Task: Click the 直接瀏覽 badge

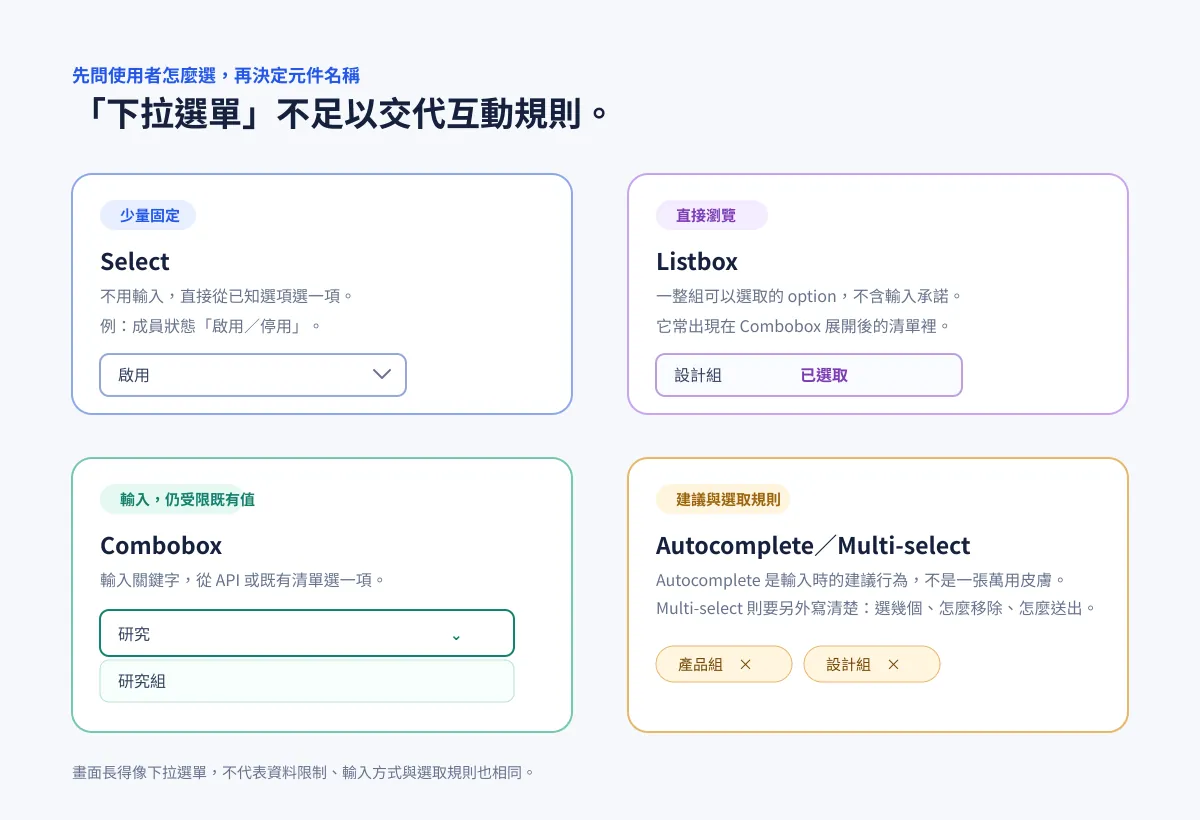Action: [712, 215]
